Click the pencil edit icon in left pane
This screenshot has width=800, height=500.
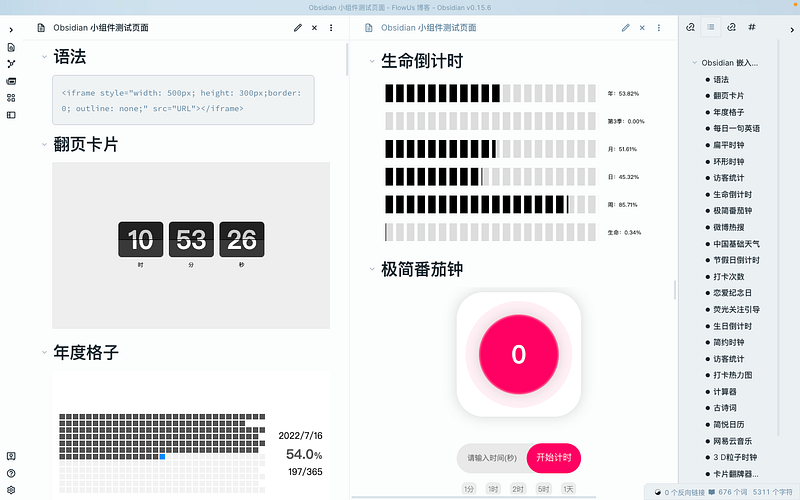[x=298, y=28]
